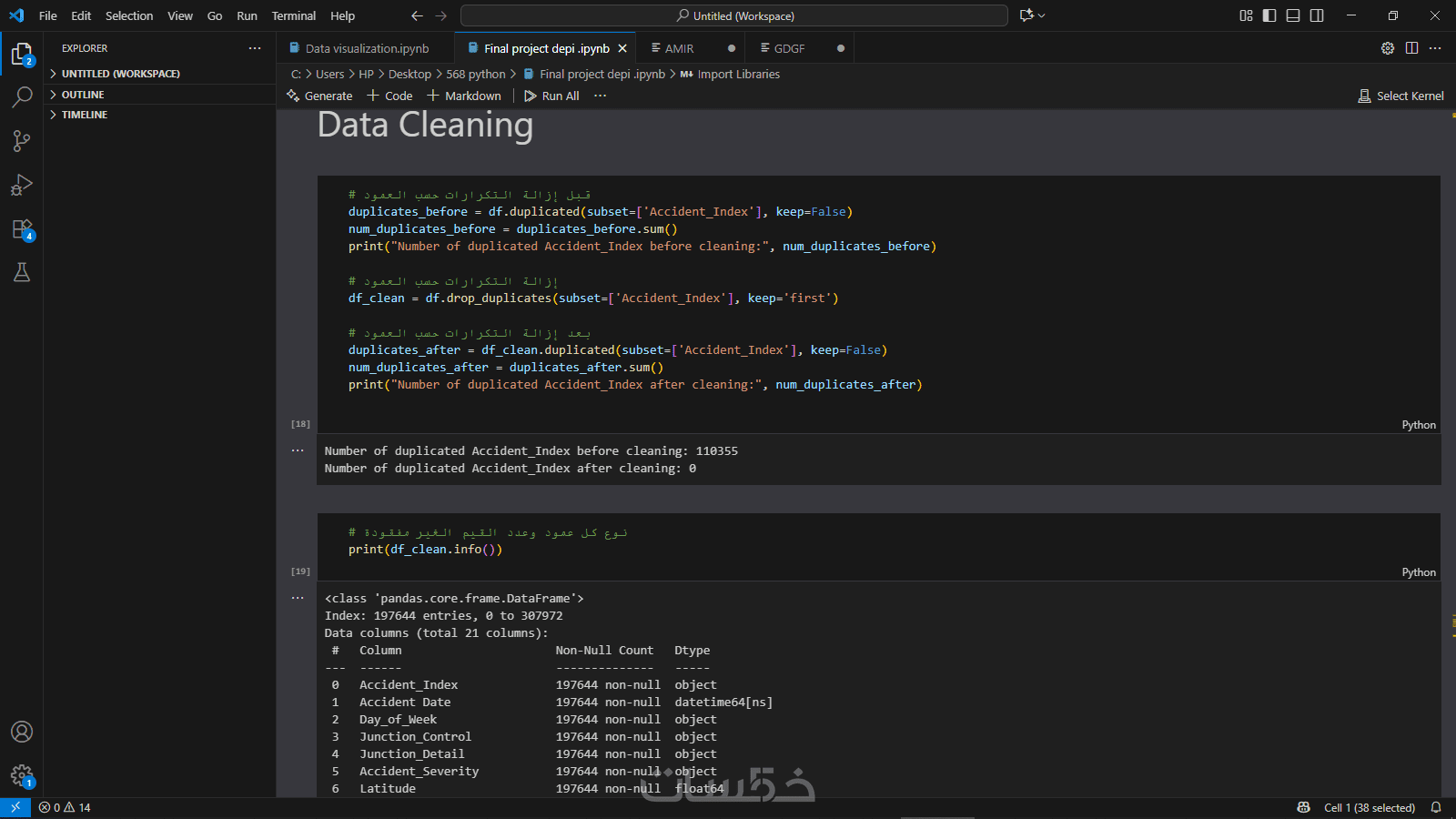Viewport: 1456px width, 819px height.
Task: Open the Manage gear in activity bar
Action: coord(22,775)
